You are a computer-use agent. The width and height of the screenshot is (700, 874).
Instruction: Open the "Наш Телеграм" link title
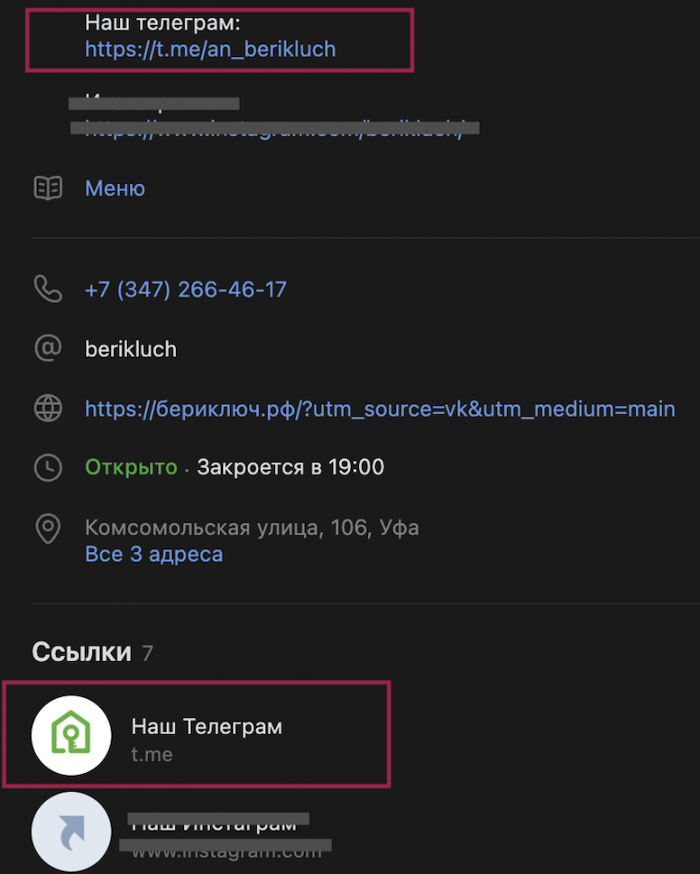207,727
